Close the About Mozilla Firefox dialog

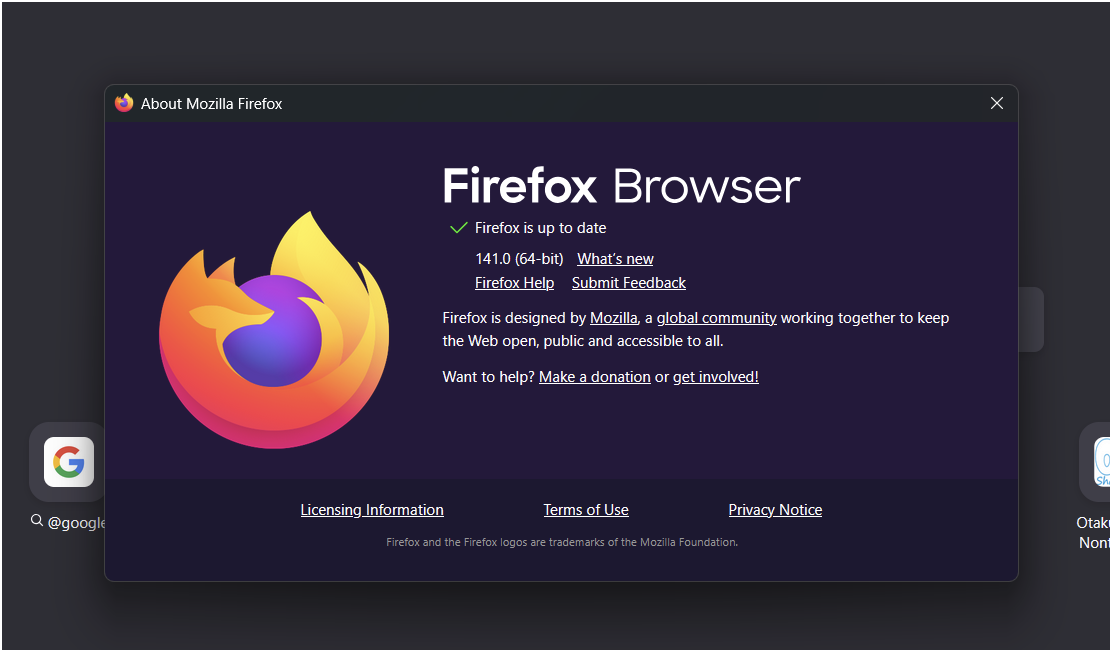(x=996, y=104)
